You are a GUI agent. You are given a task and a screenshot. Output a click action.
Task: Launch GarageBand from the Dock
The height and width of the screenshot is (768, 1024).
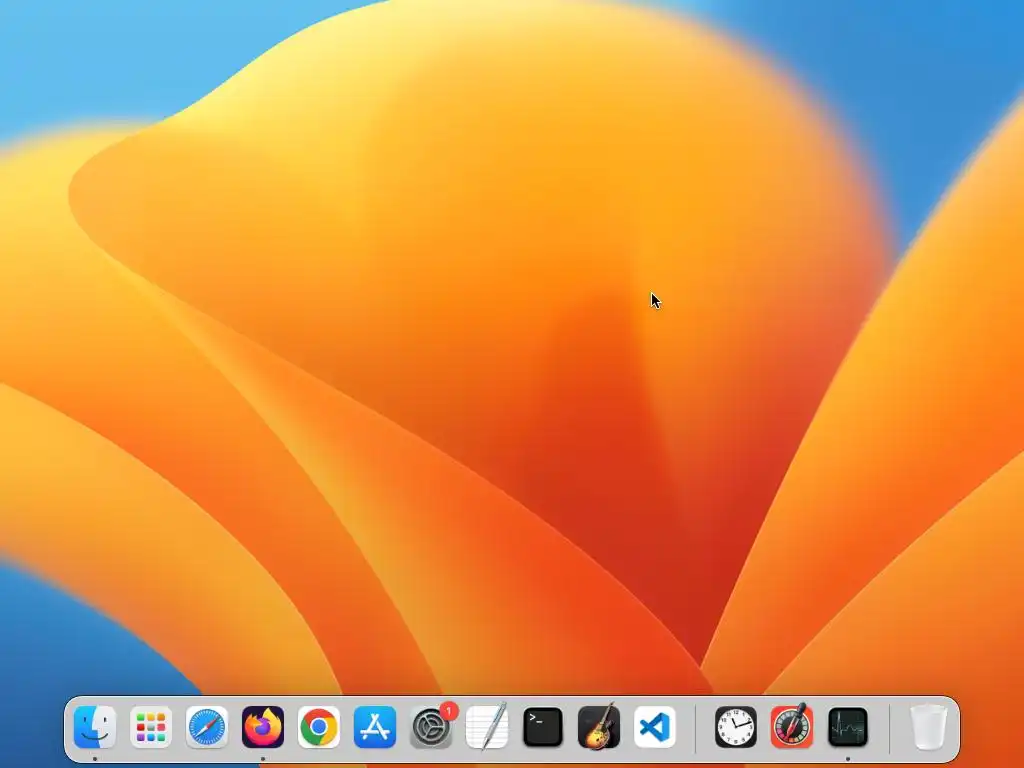599,727
